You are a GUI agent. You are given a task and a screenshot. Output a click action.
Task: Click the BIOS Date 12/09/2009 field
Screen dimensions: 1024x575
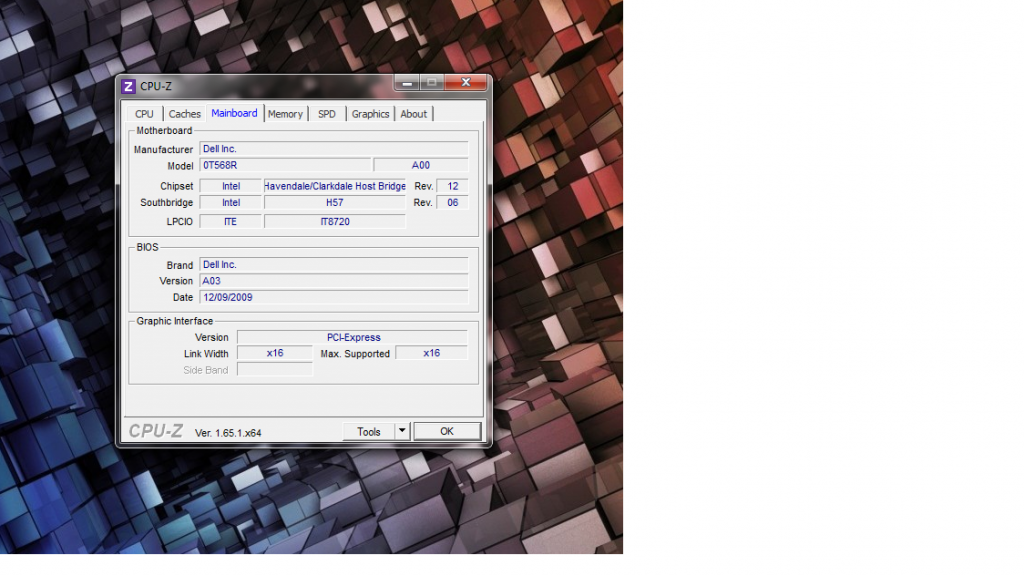[x=334, y=297]
